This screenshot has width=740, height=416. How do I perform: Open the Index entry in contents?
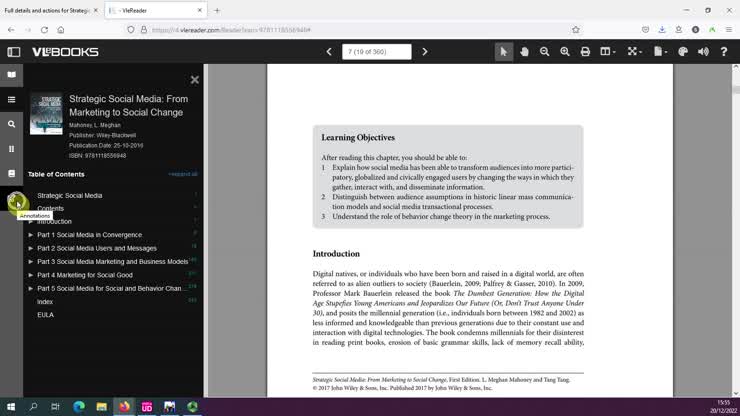45,301
